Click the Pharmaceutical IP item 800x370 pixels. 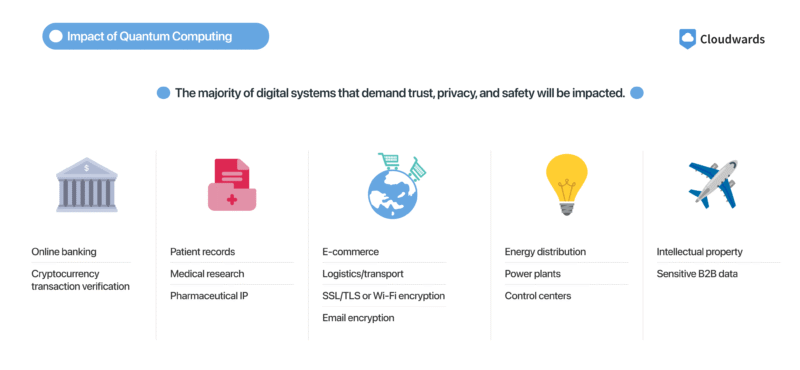[209, 295]
